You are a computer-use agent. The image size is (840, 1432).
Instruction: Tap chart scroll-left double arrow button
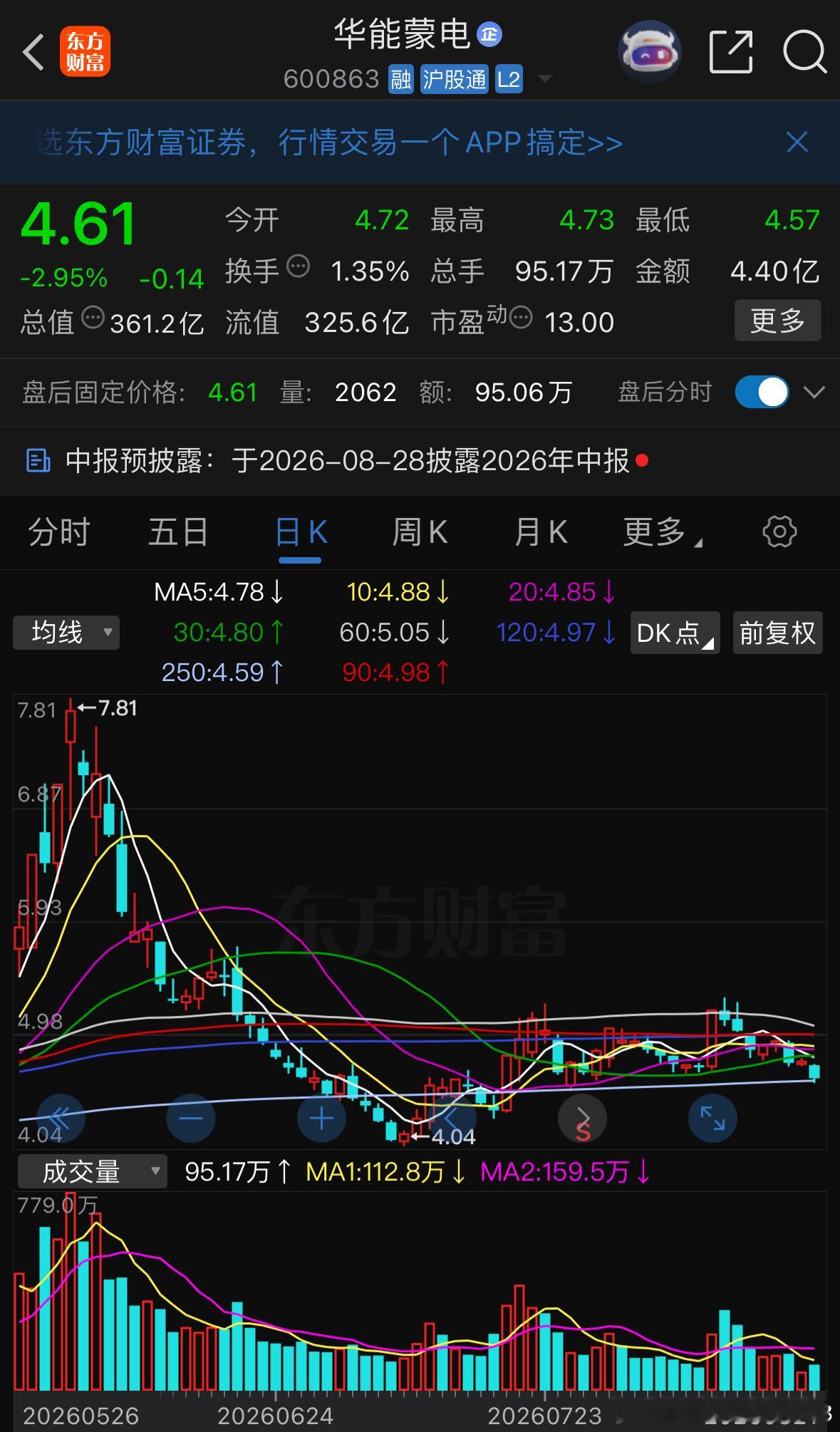point(61,1118)
